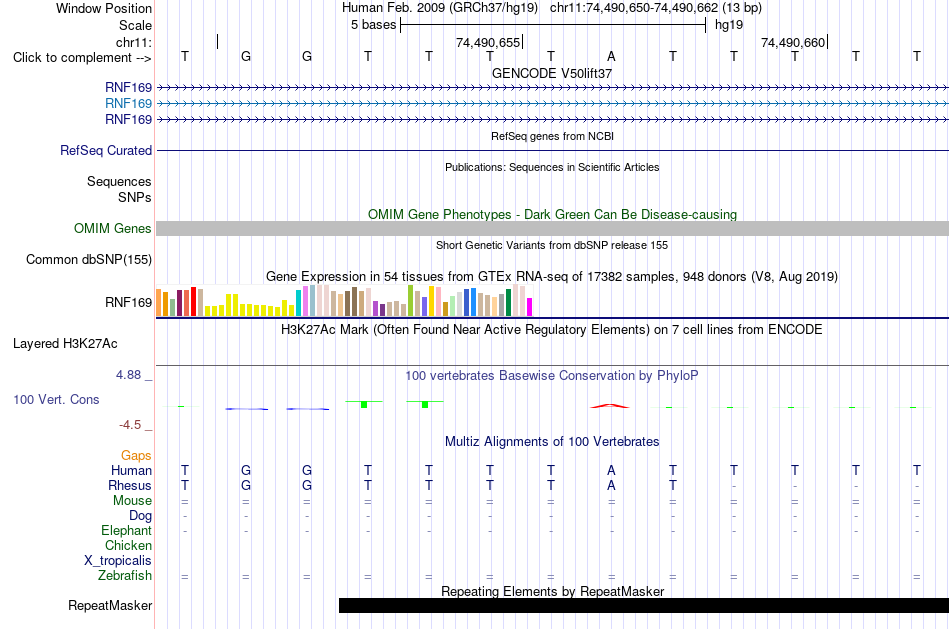
Task: Select the Common dbSNP(155) track label
Action: (89, 259)
